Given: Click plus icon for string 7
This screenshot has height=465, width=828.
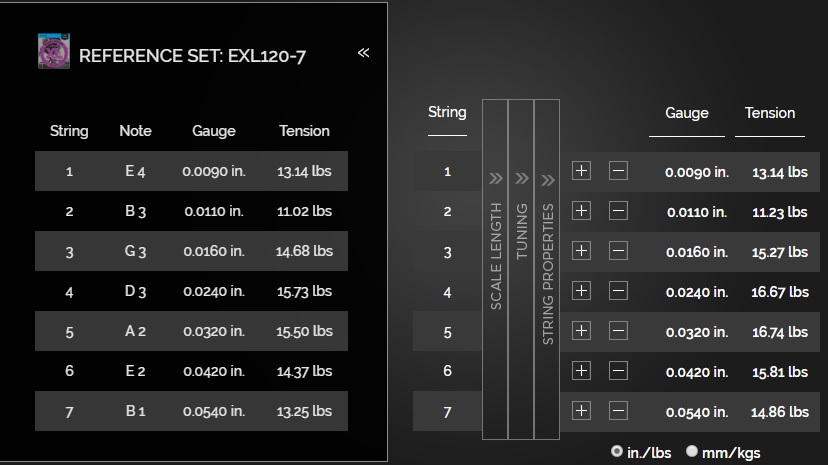Looking at the screenshot, I should pyautogui.click(x=581, y=411).
